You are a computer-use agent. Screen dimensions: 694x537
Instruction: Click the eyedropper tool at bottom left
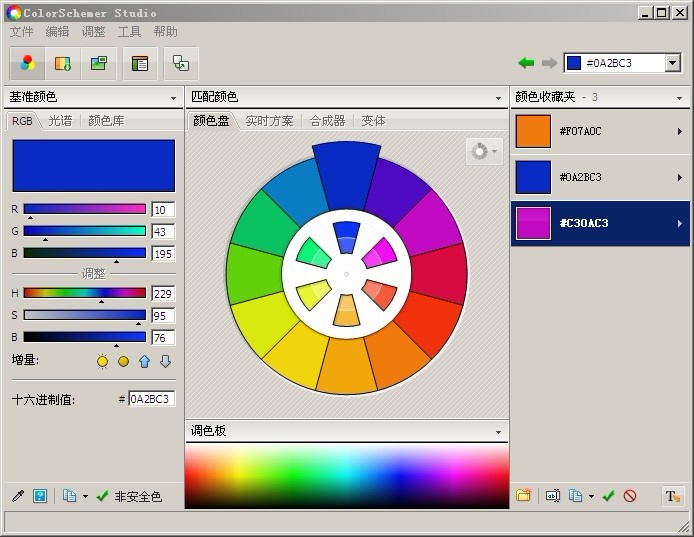click(x=18, y=496)
